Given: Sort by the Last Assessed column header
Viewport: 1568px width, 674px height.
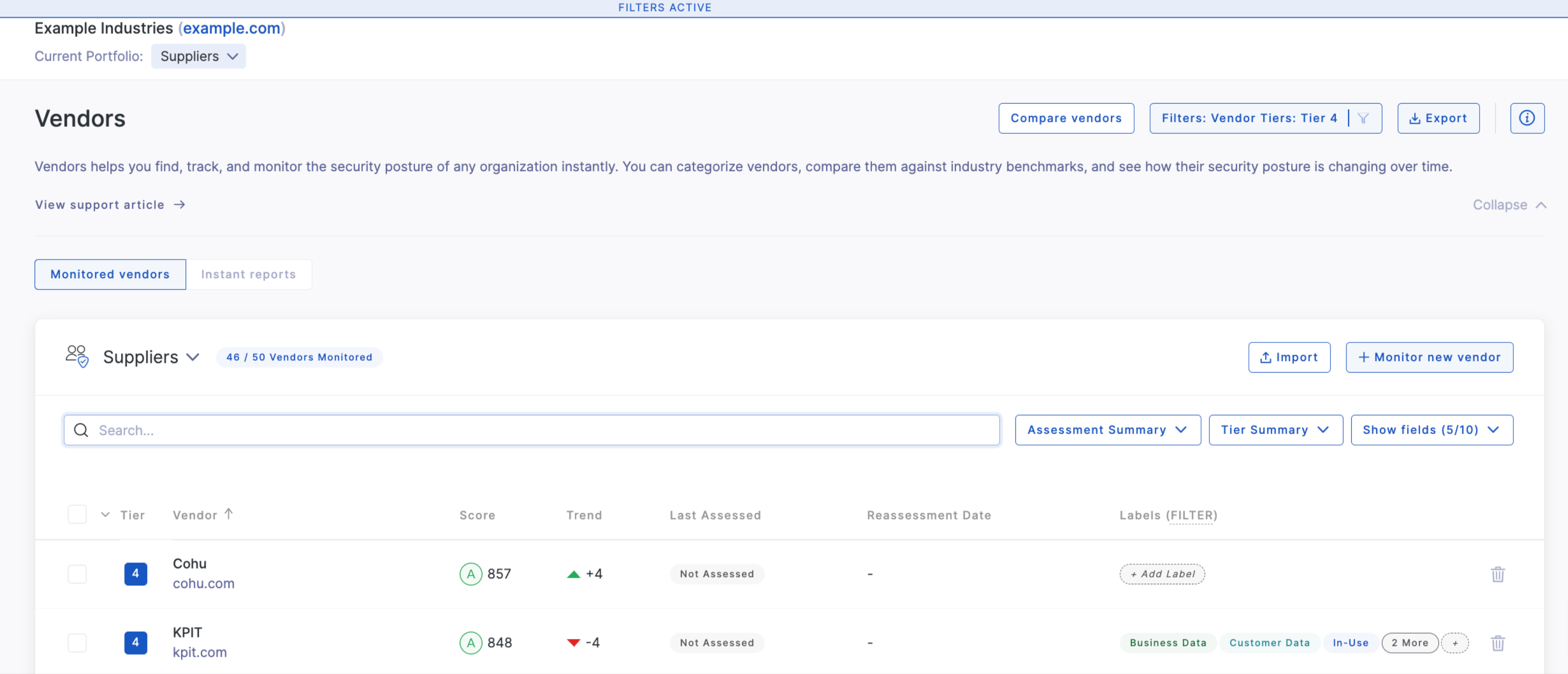Looking at the screenshot, I should [x=715, y=515].
